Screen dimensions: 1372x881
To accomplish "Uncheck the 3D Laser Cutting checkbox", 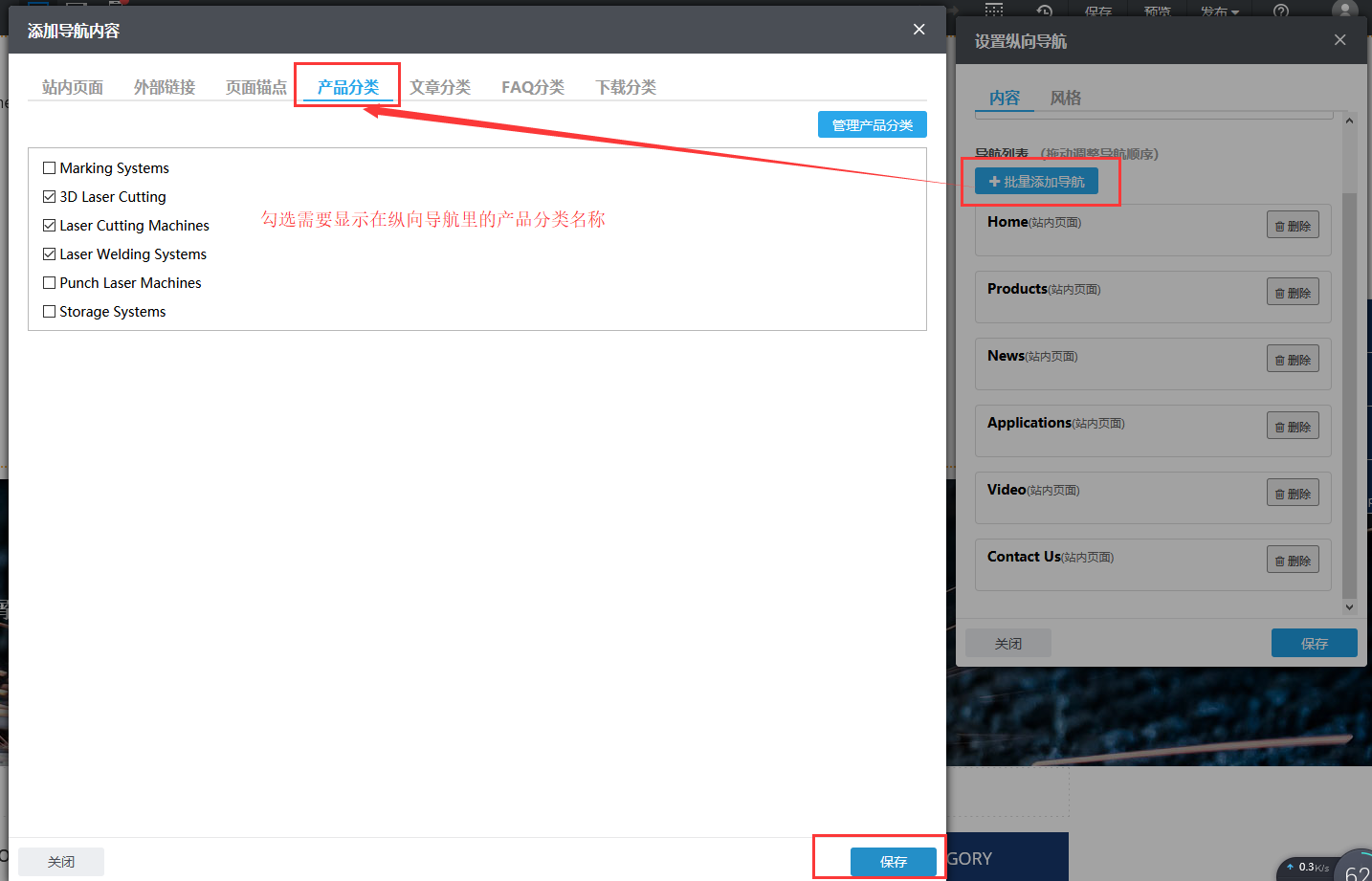I will click(x=49, y=196).
